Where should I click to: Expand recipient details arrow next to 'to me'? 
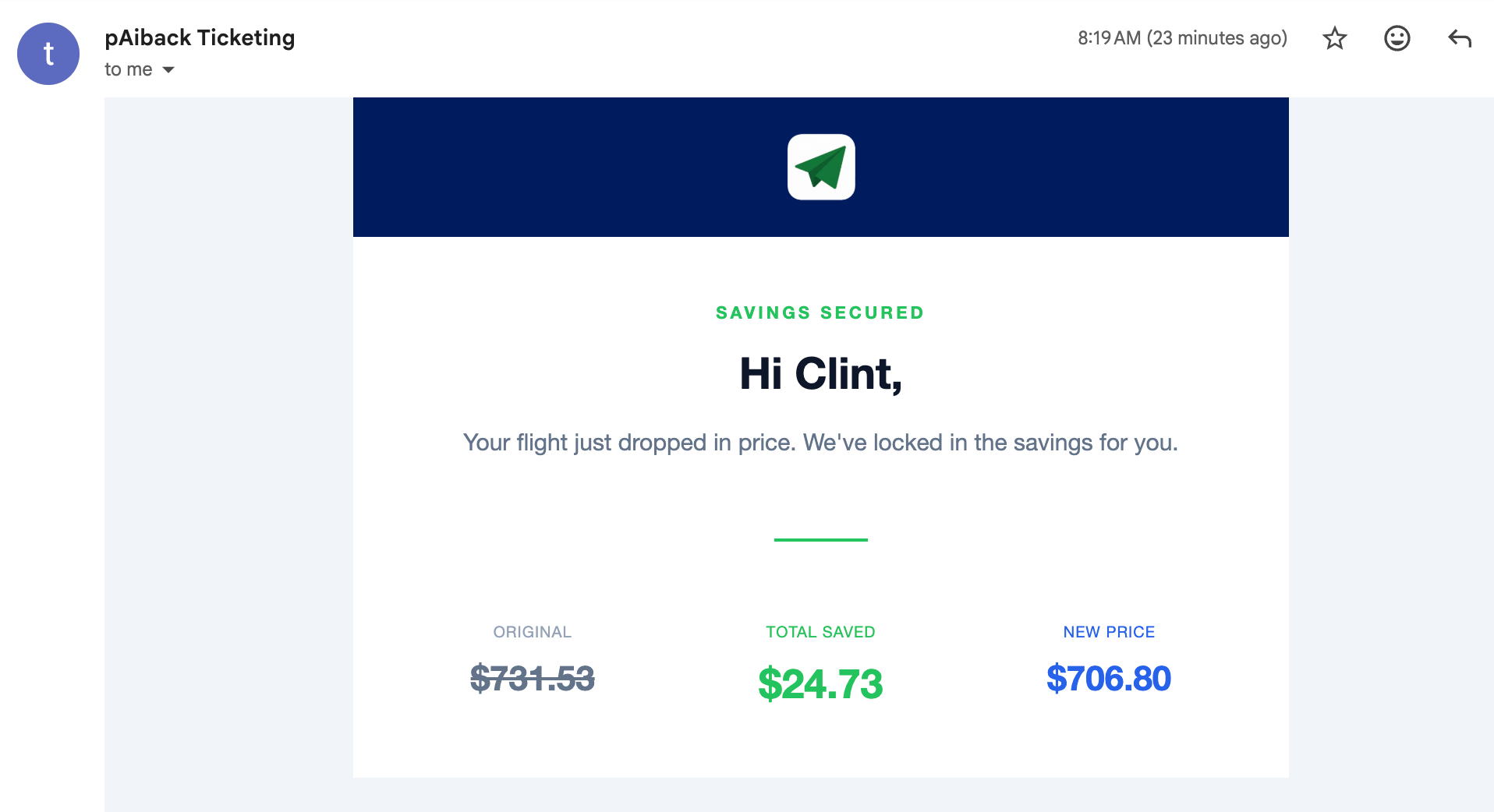pos(168,70)
